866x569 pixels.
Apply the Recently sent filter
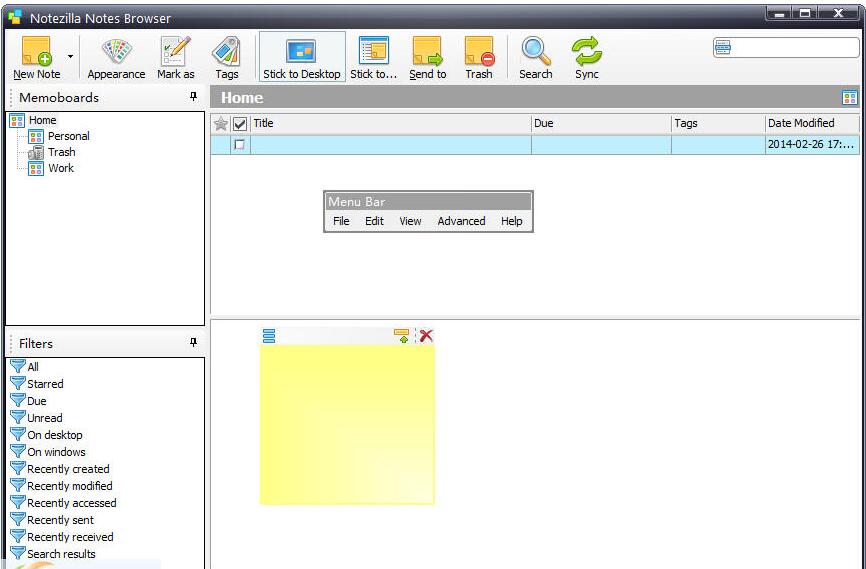52,520
